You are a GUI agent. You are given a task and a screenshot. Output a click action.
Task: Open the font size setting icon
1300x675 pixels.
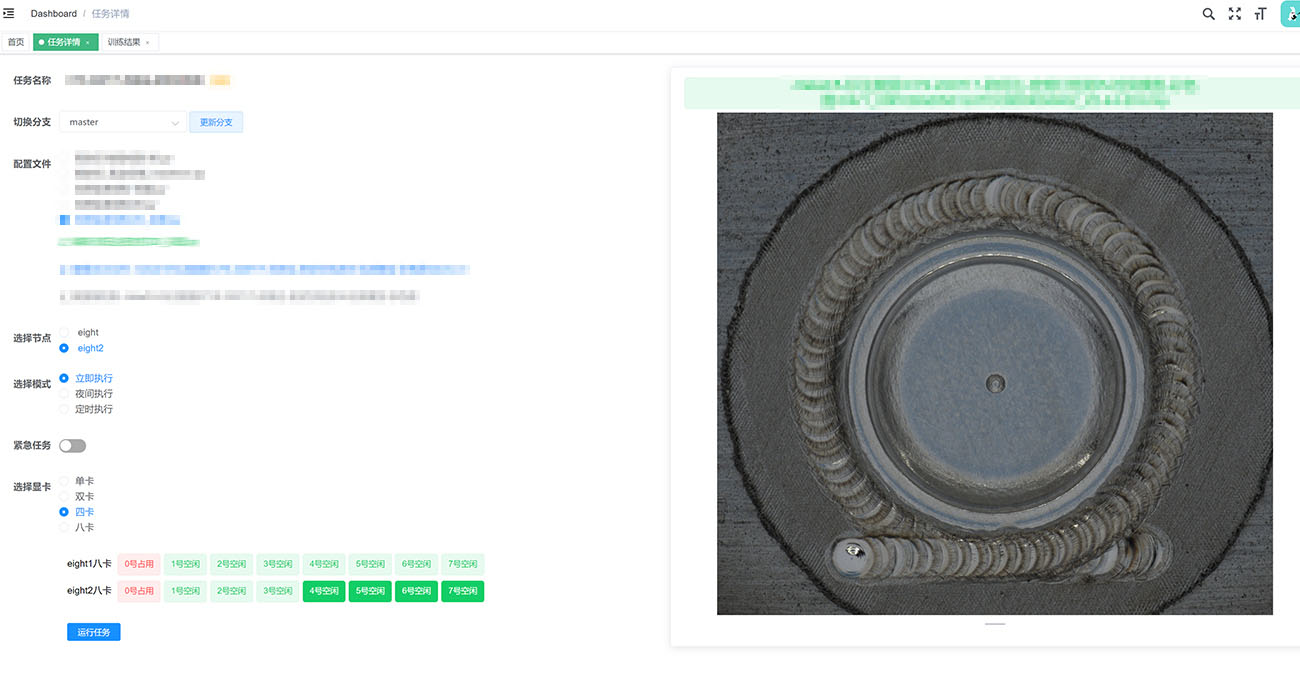(1260, 14)
